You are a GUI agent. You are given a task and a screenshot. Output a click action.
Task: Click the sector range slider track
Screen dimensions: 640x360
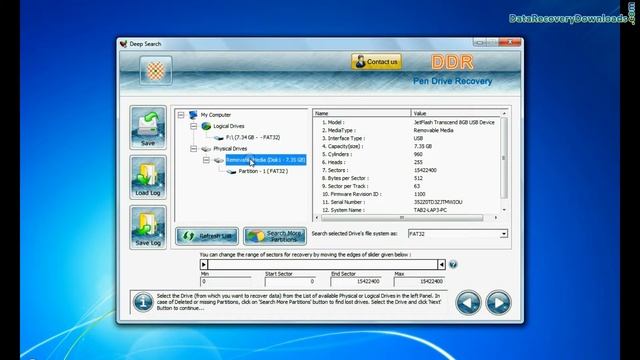322,264
